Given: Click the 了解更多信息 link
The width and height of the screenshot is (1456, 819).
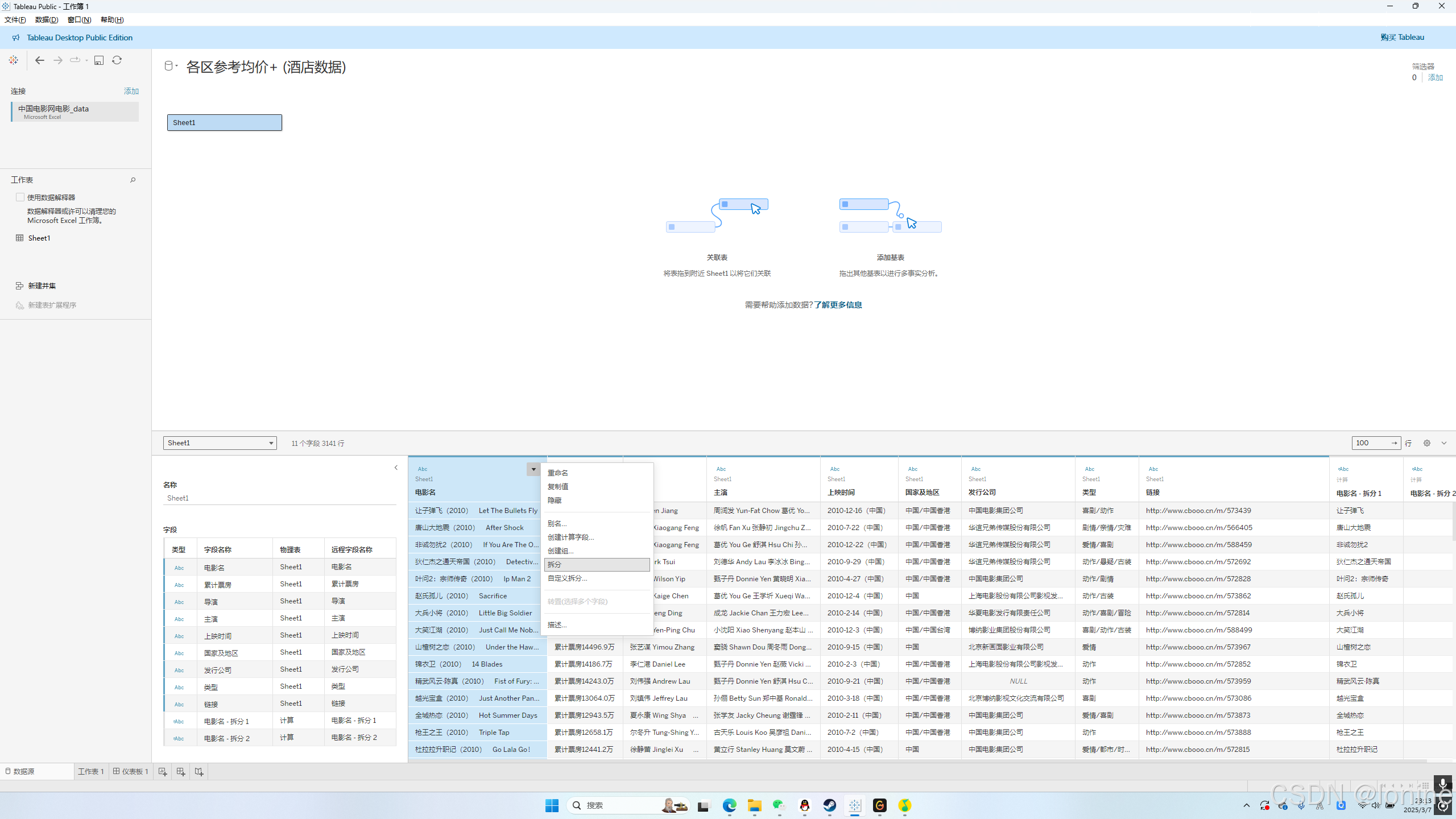Looking at the screenshot, I should tap(838, 305).
